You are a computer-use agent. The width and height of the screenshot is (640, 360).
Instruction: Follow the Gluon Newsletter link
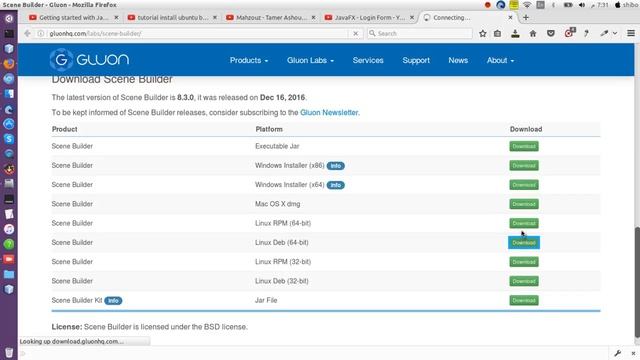(329, 112)
